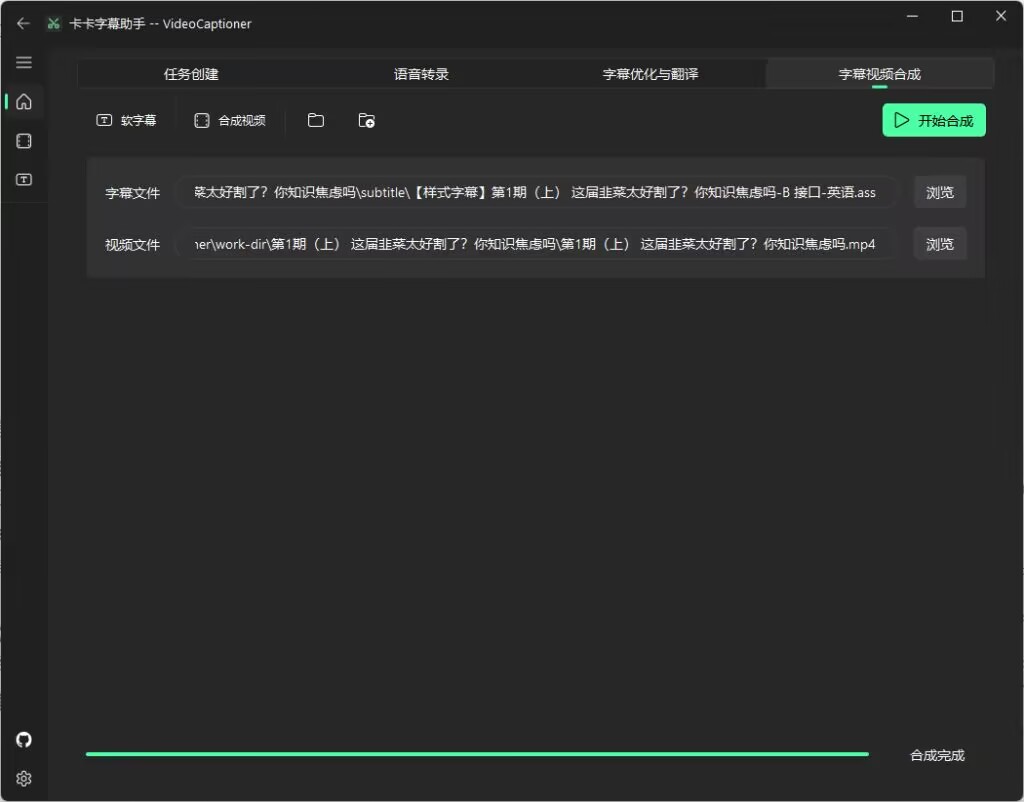Image resolution: width=1024 pixels, height=802 pixels.
Task: Open the folder icon in the toolbar
Action: pyautogui.click(x=315, y=120)
